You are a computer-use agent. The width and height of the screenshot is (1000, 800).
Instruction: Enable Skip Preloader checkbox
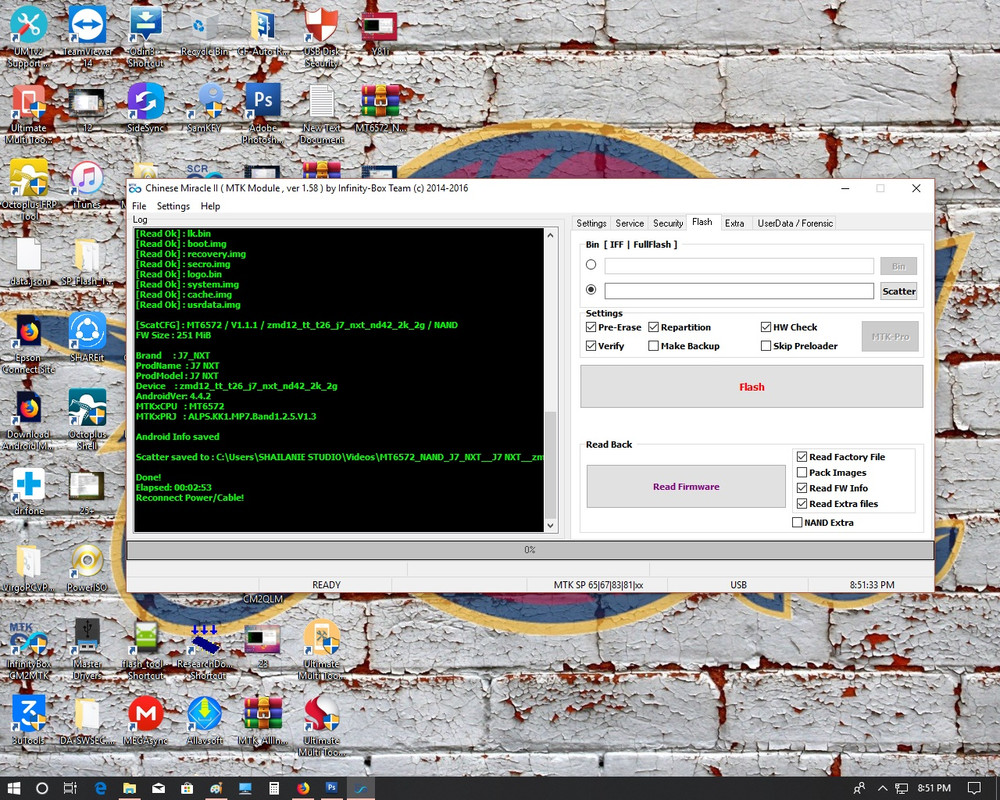point(766,346)
